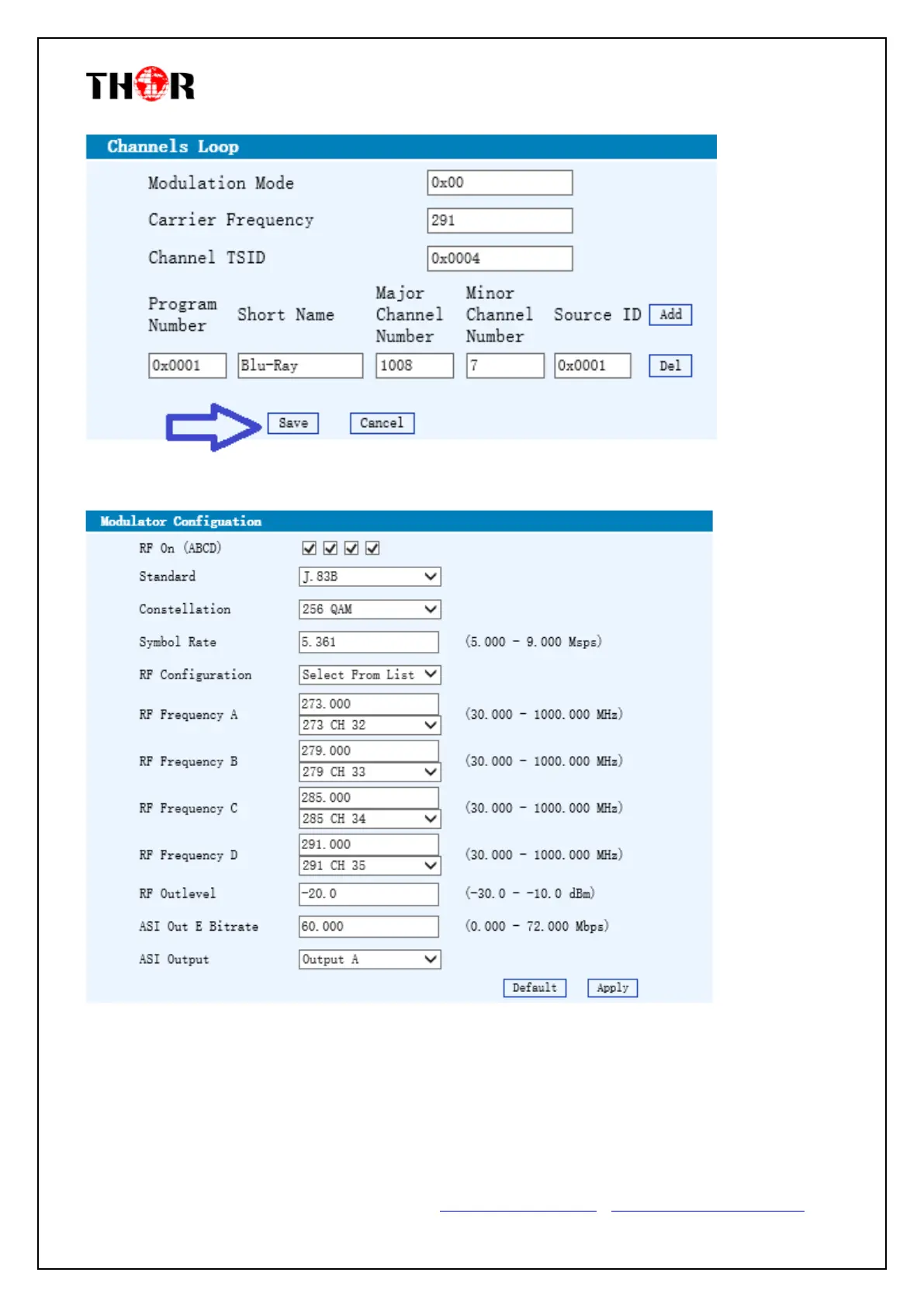Click the blue arrow pointing to Save

tap(213, 426)
